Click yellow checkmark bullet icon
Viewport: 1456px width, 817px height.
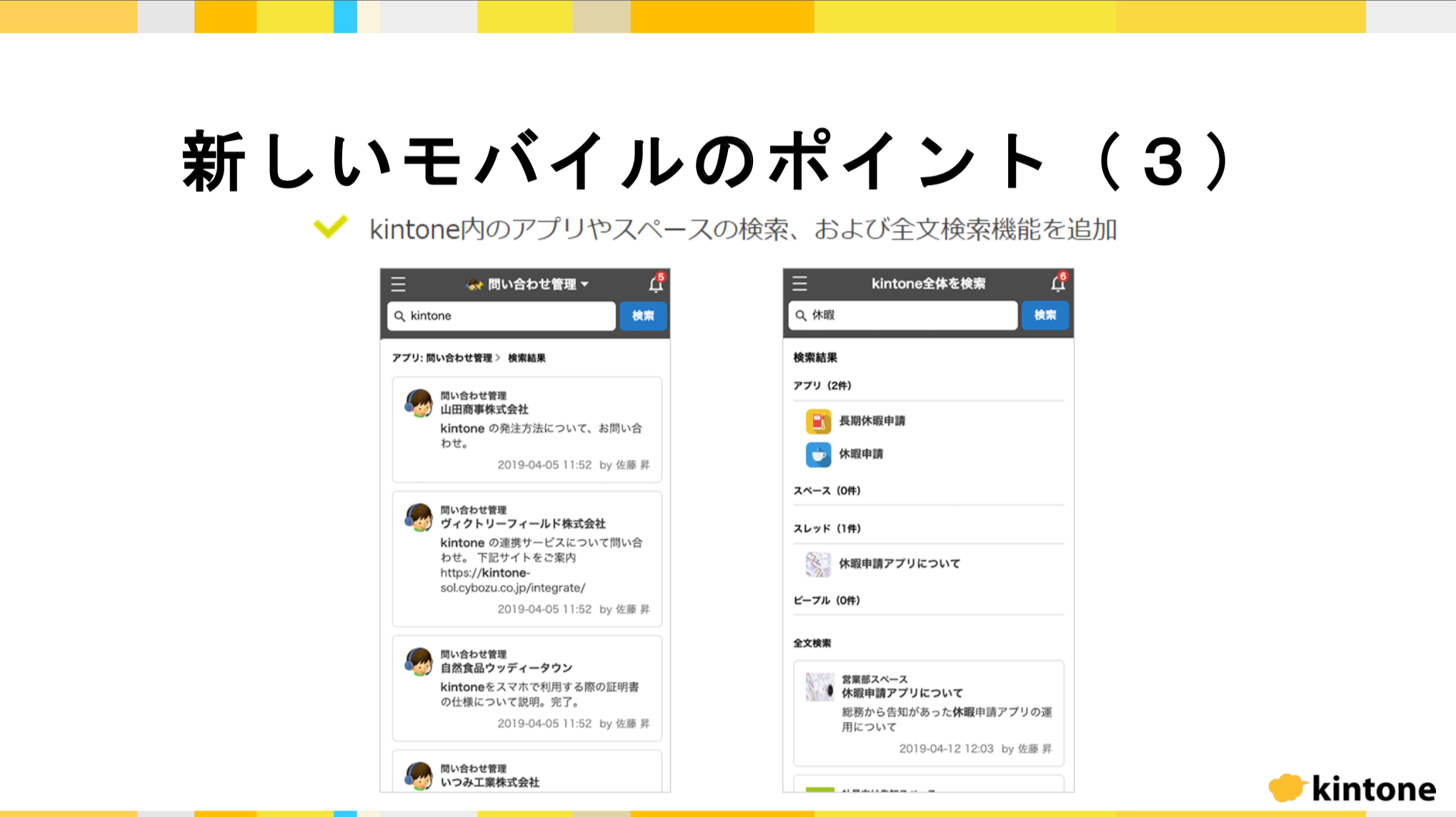[x=331, y=227]
